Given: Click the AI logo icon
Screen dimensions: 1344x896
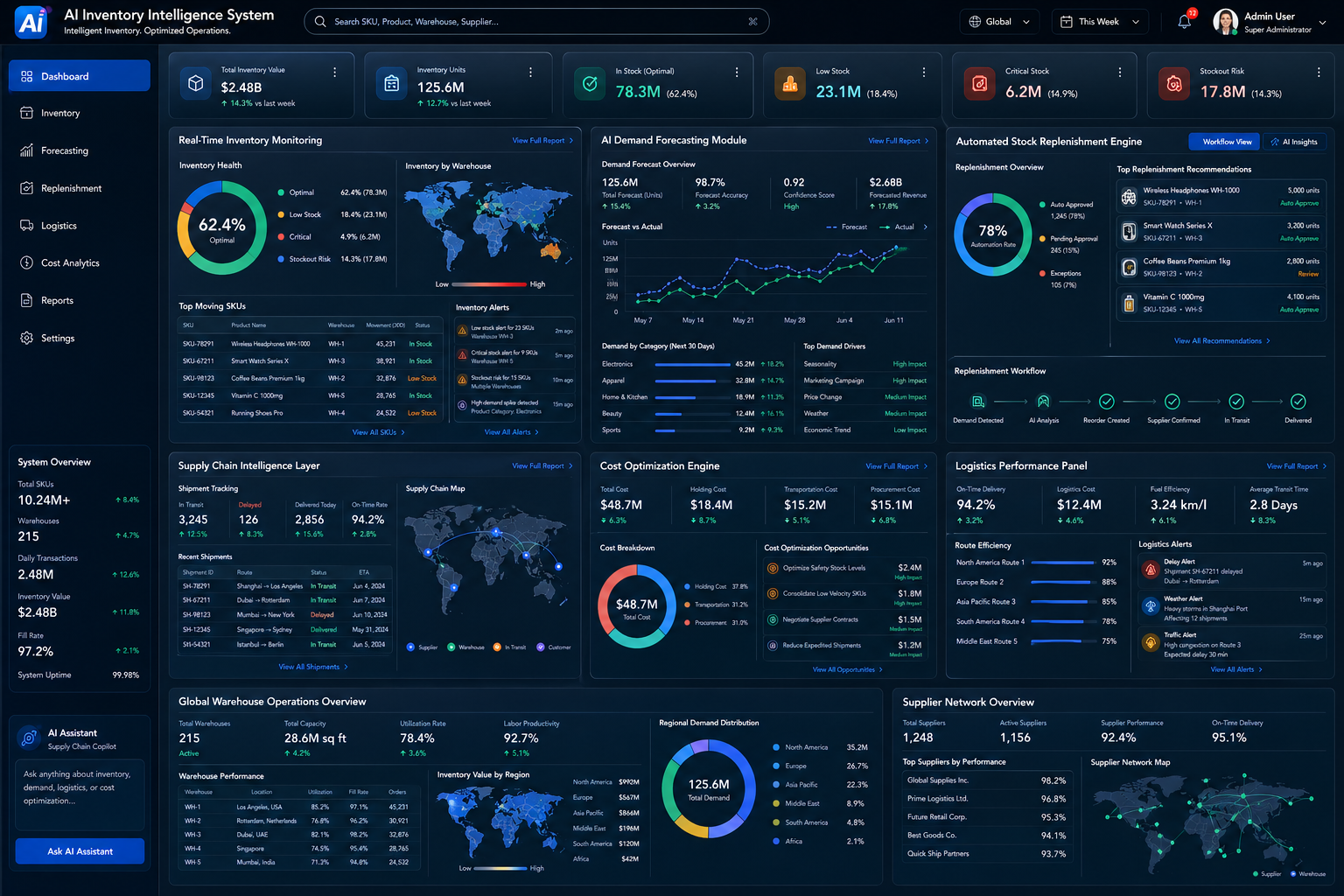Looking at the screenshot, I should [31, 22].
